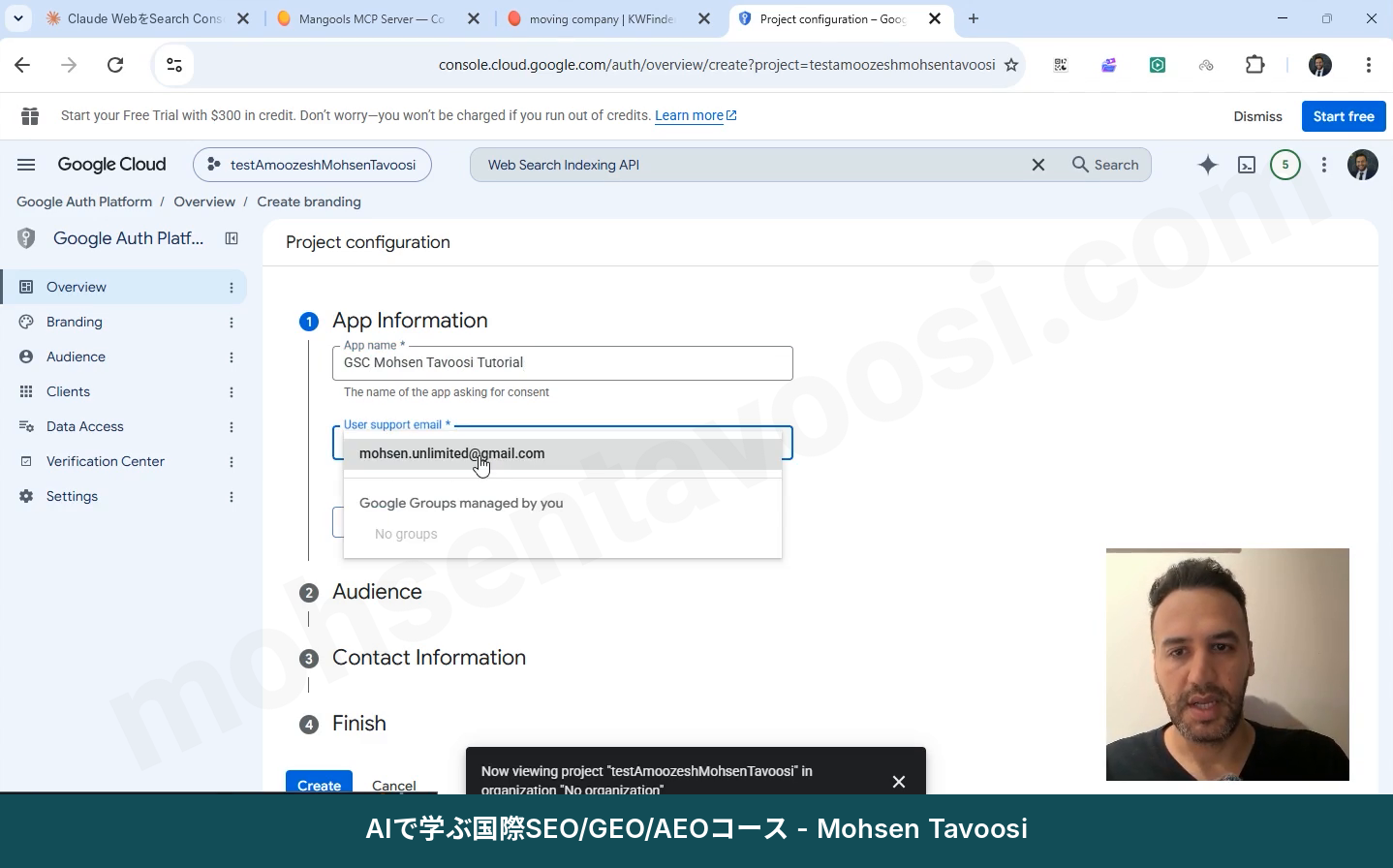Collapse the Google Auth Platform sidebar

(x=232, y=238)
